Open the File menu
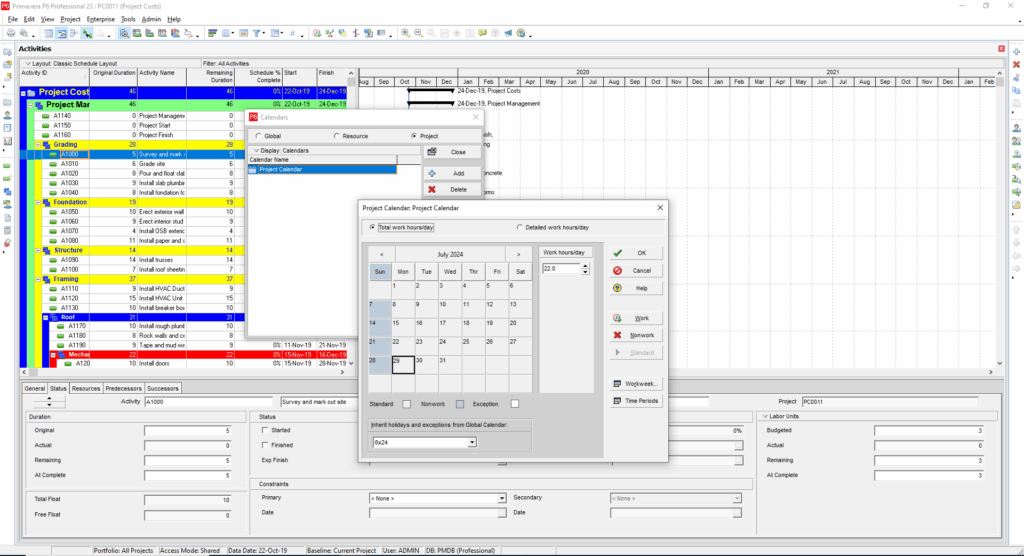 pyautogui.click(x=12, y=20)
